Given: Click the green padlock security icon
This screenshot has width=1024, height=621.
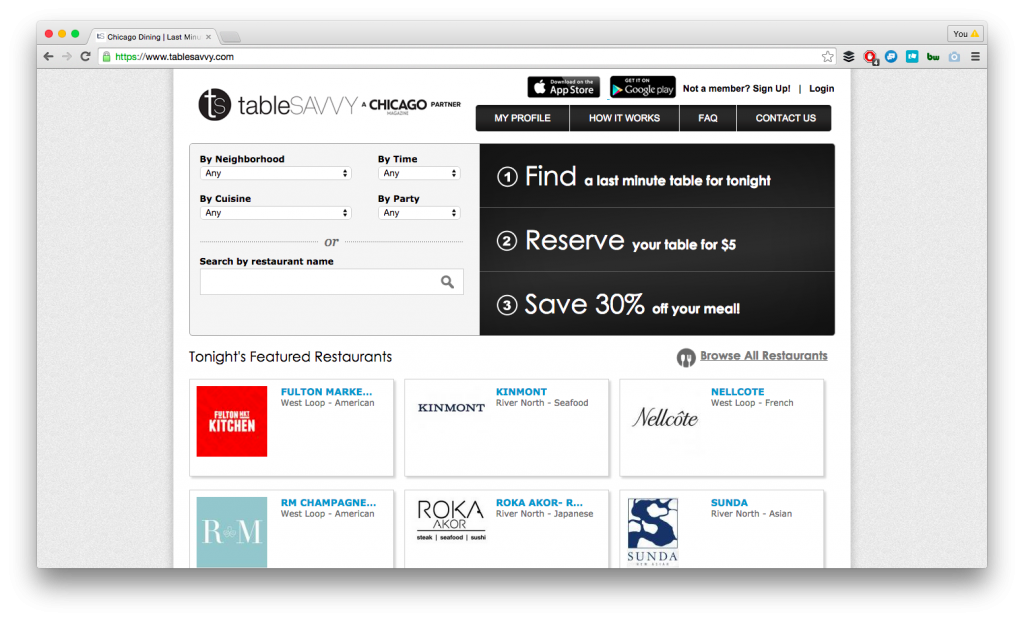Looking at the screenshot, I should 106,57.
